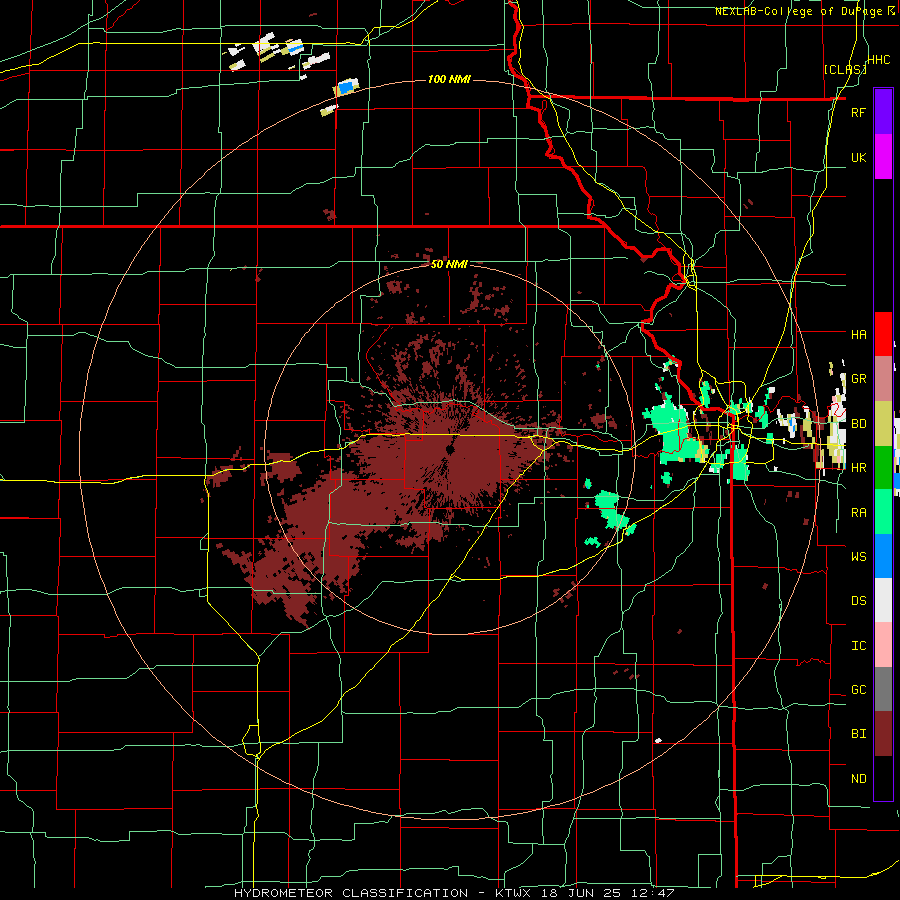Click the red HA legend color swatch
900x900 pixels.
[883, 334]
